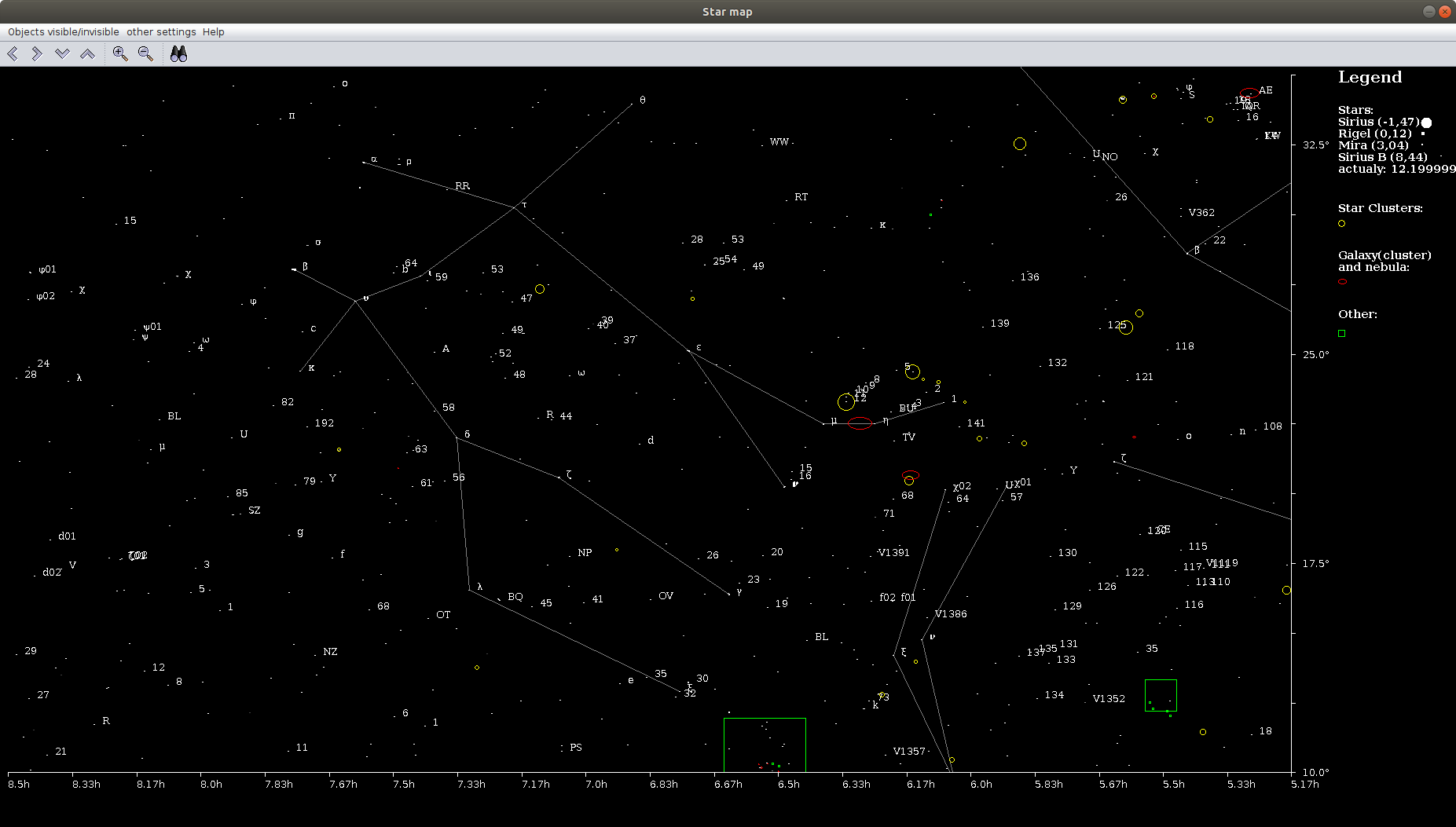Click the star label NP

pos(585,553)
